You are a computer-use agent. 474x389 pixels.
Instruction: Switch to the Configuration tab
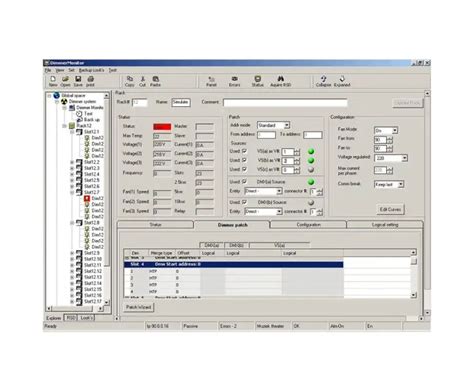click(x=308, y=225)
